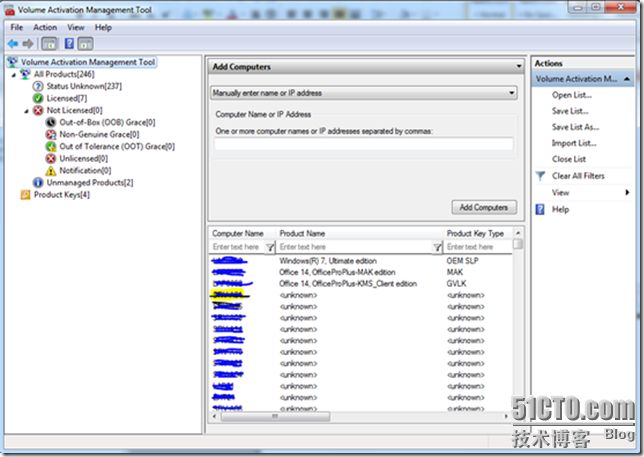
Task: Click the Non-Genuine Grace icon
Action: pyautogui.click(x=51, y=134)
